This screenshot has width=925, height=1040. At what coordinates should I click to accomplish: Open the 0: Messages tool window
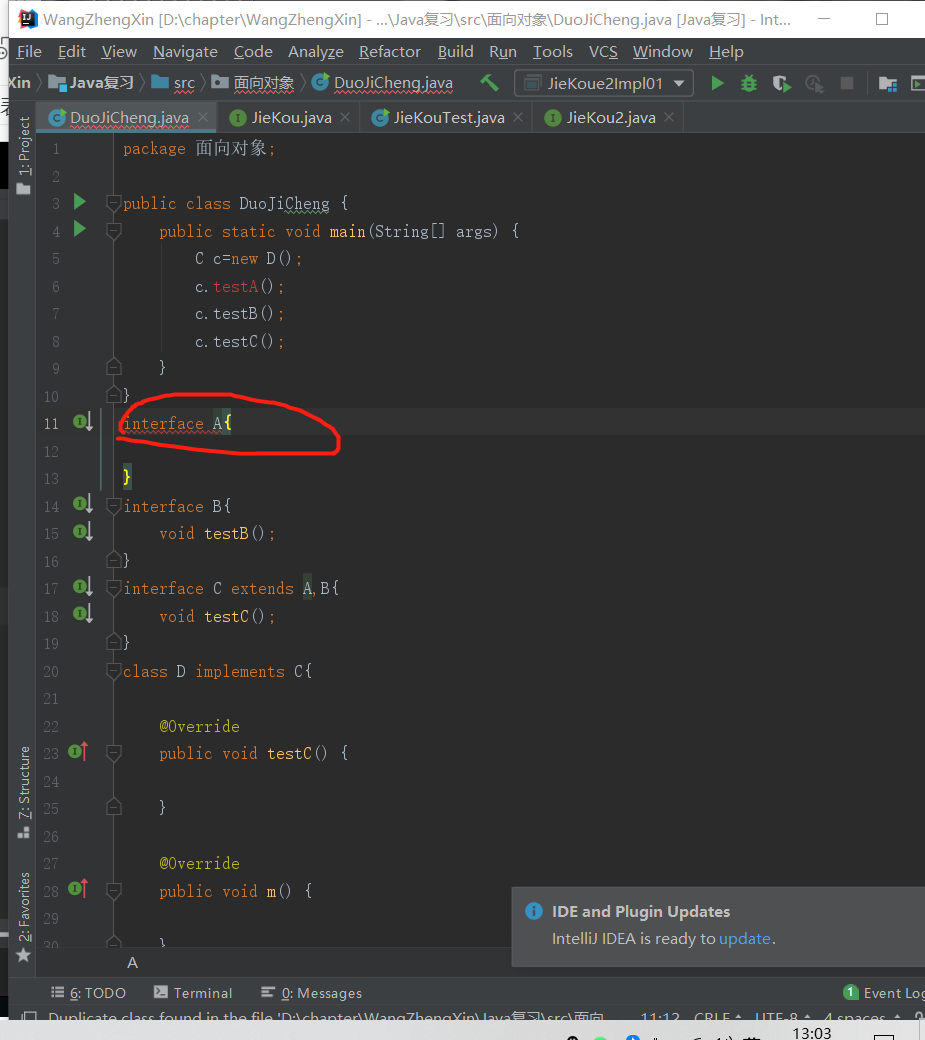tap(312, 993)
